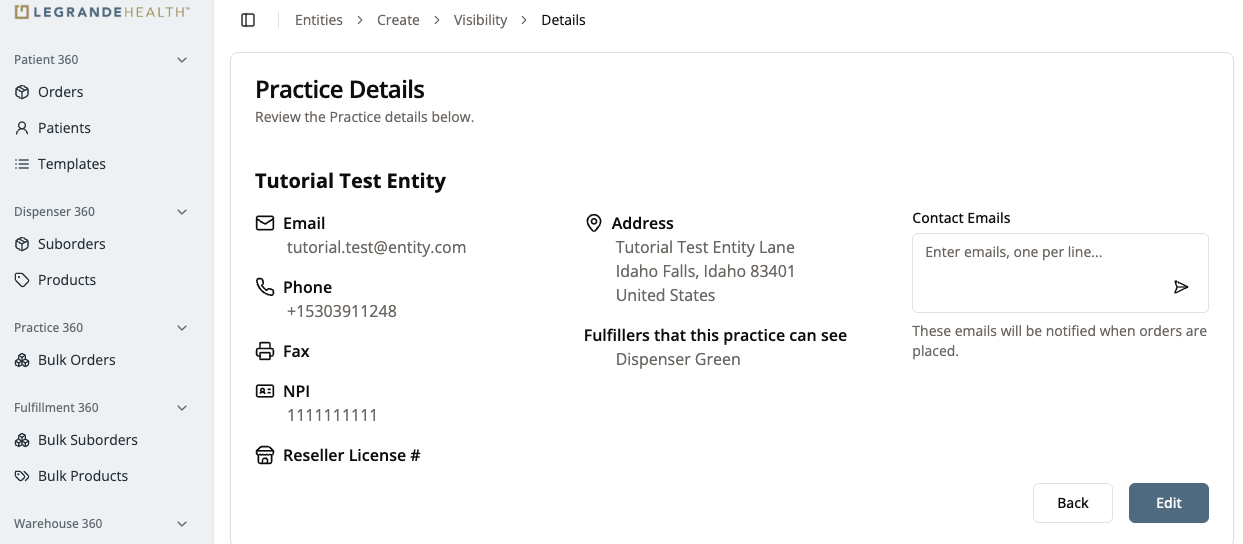The width and height of the screenshot is (1243, 544).
Task: Collapse the Patient 360 section
Action: [x=182, y=60]
